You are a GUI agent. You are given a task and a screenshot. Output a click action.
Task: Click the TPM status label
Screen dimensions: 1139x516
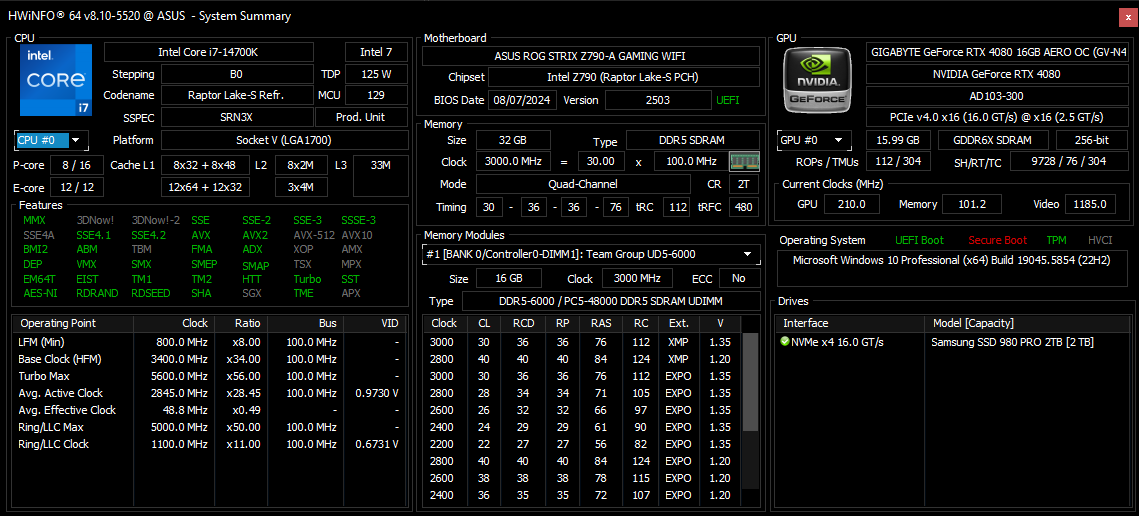1057,240
